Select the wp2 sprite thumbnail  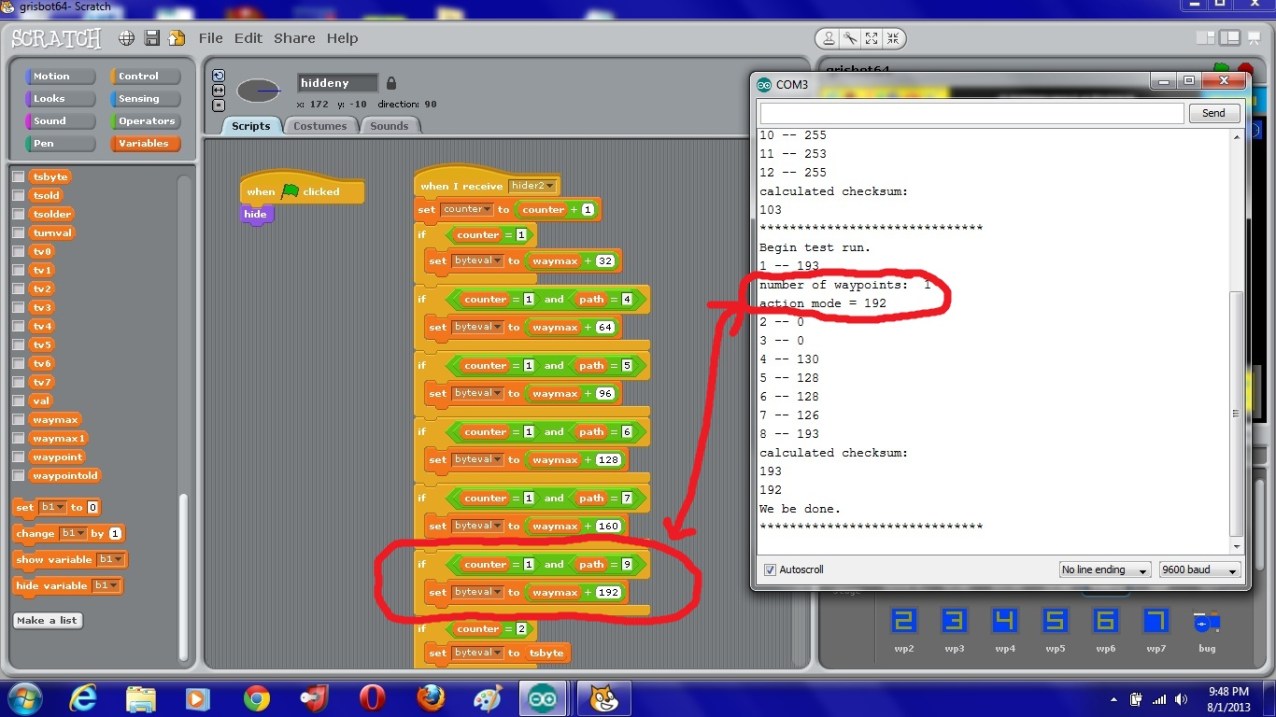903,622
